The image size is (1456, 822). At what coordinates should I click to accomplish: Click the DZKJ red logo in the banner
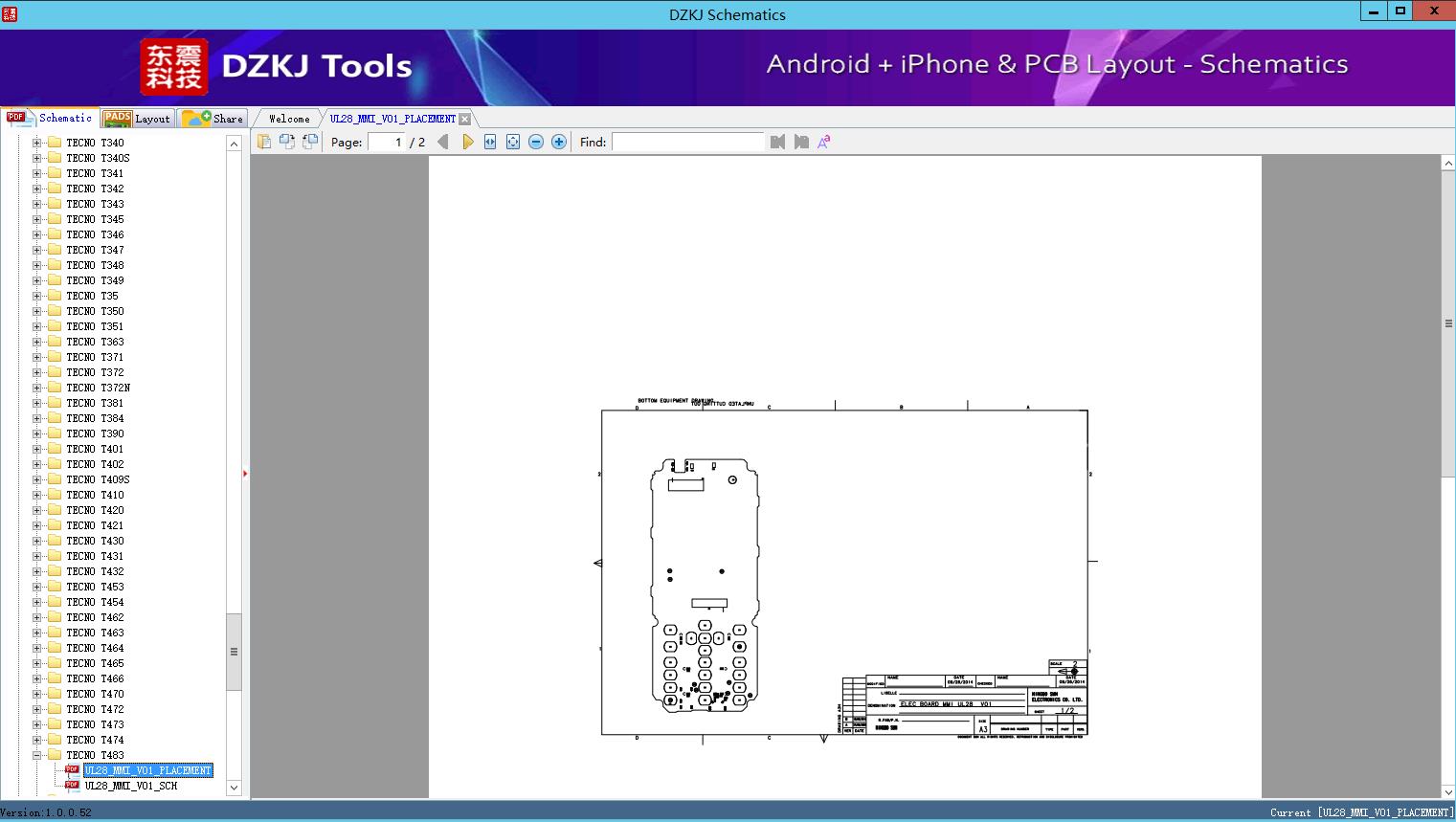coord(173,67)
